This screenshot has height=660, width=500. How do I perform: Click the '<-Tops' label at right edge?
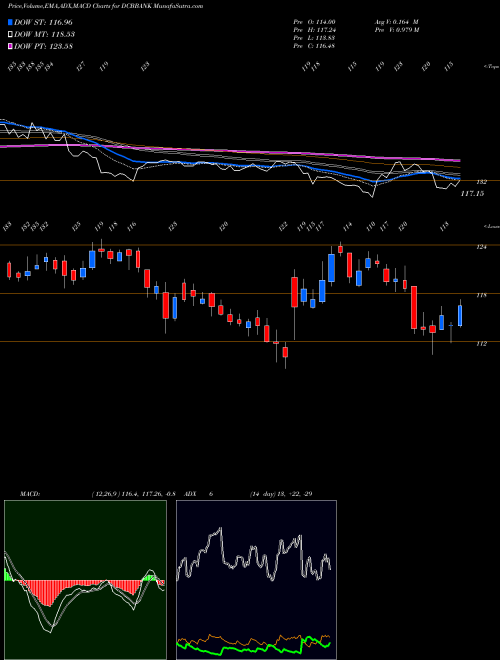[491, 67]
